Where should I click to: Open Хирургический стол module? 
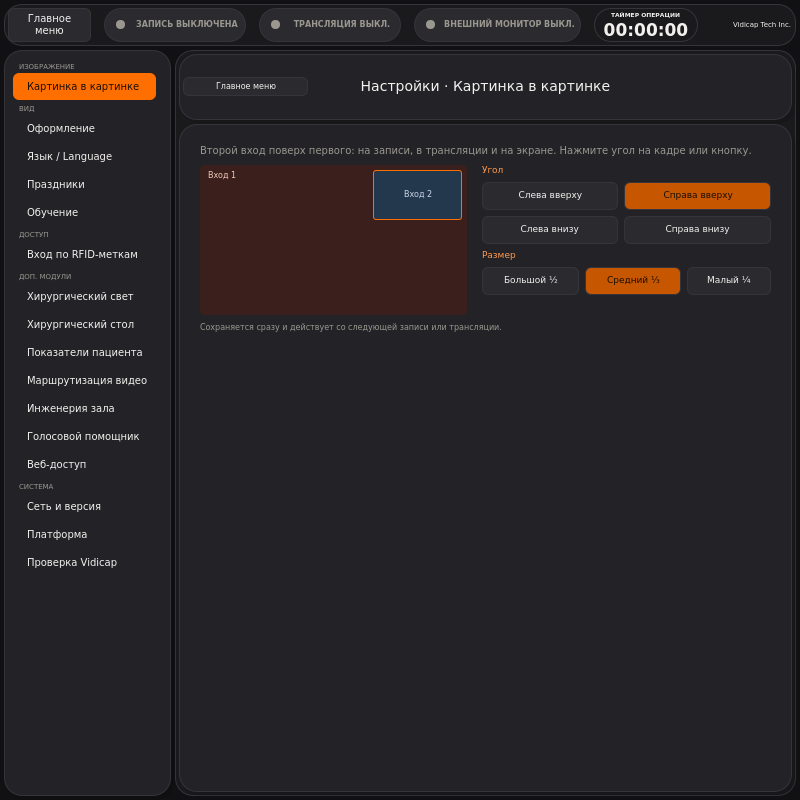click(85, 324)
